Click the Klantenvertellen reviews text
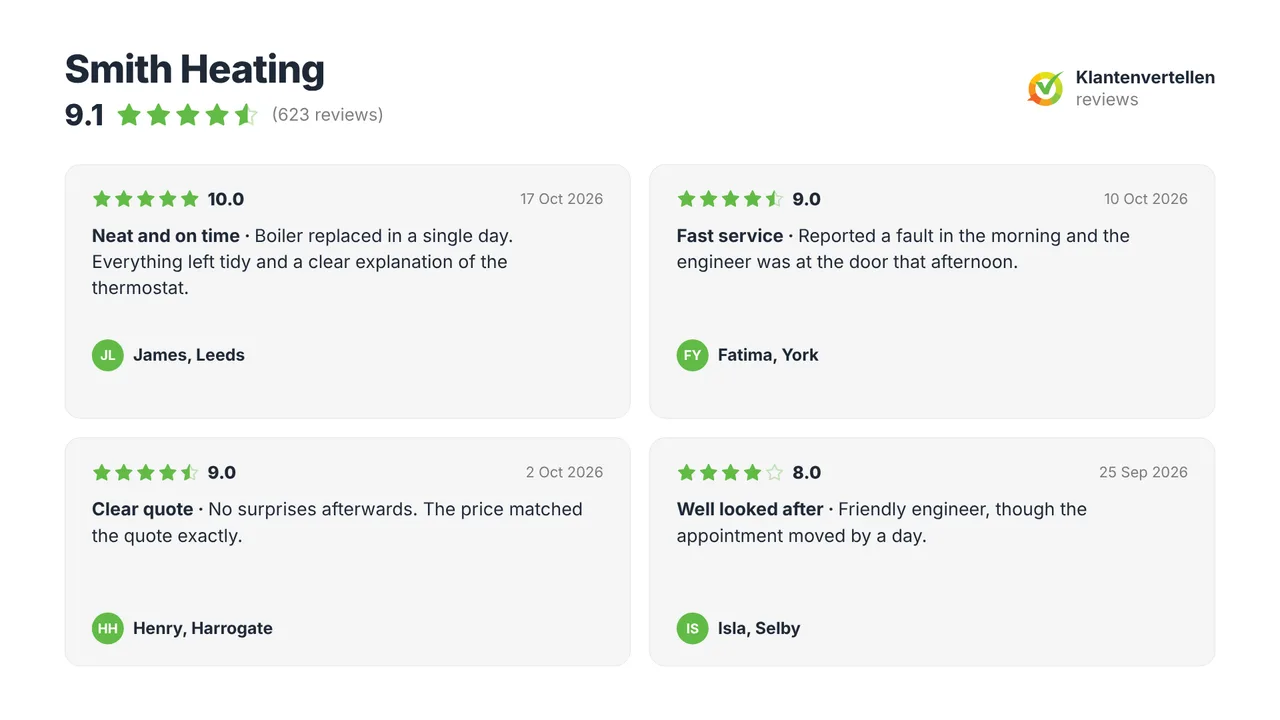The width and height of the screenshot is (1280, 720). click(1145, 88)
